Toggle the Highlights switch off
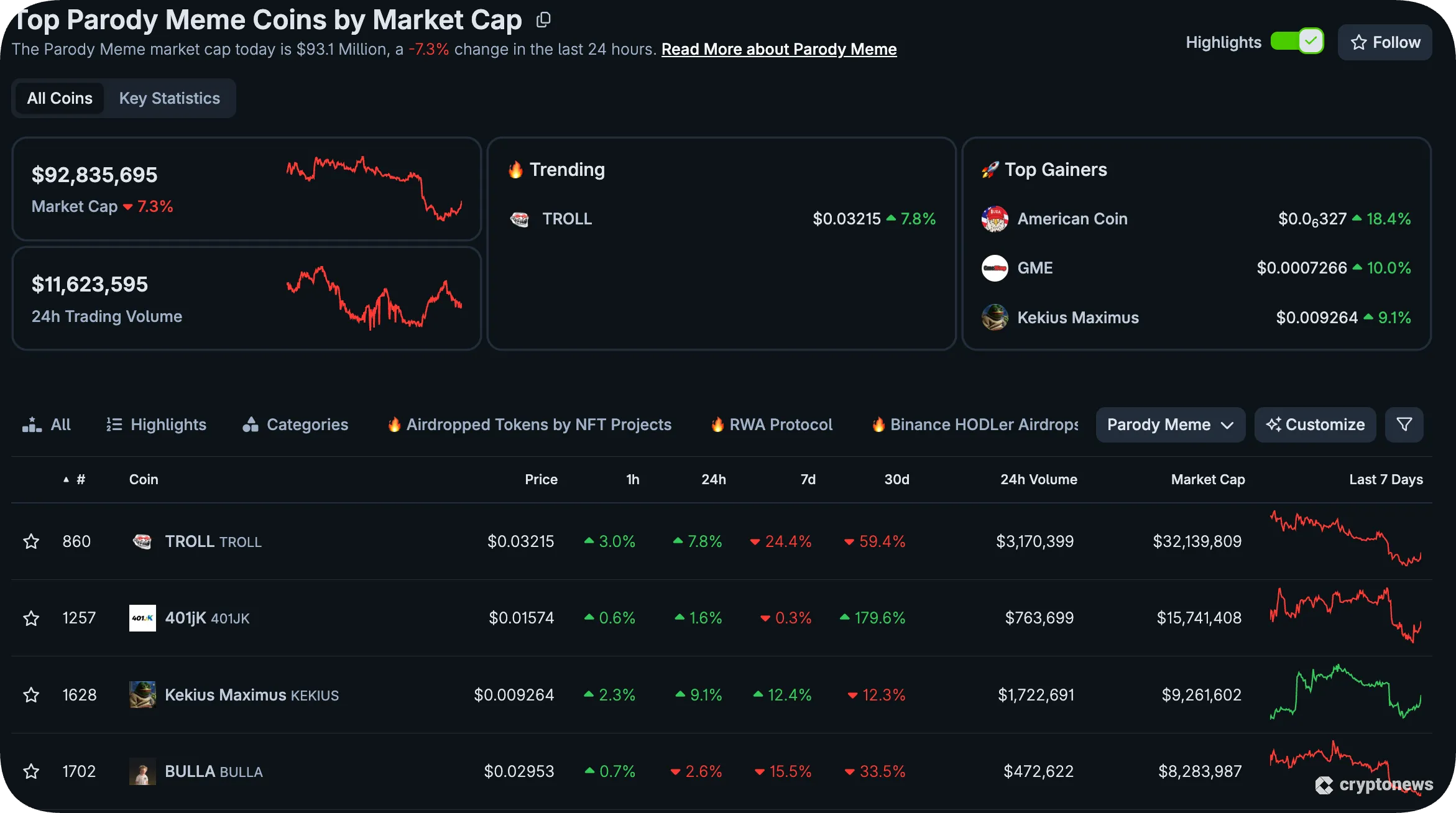This screenshot has width=1456, height=813. pos(1296,41)
